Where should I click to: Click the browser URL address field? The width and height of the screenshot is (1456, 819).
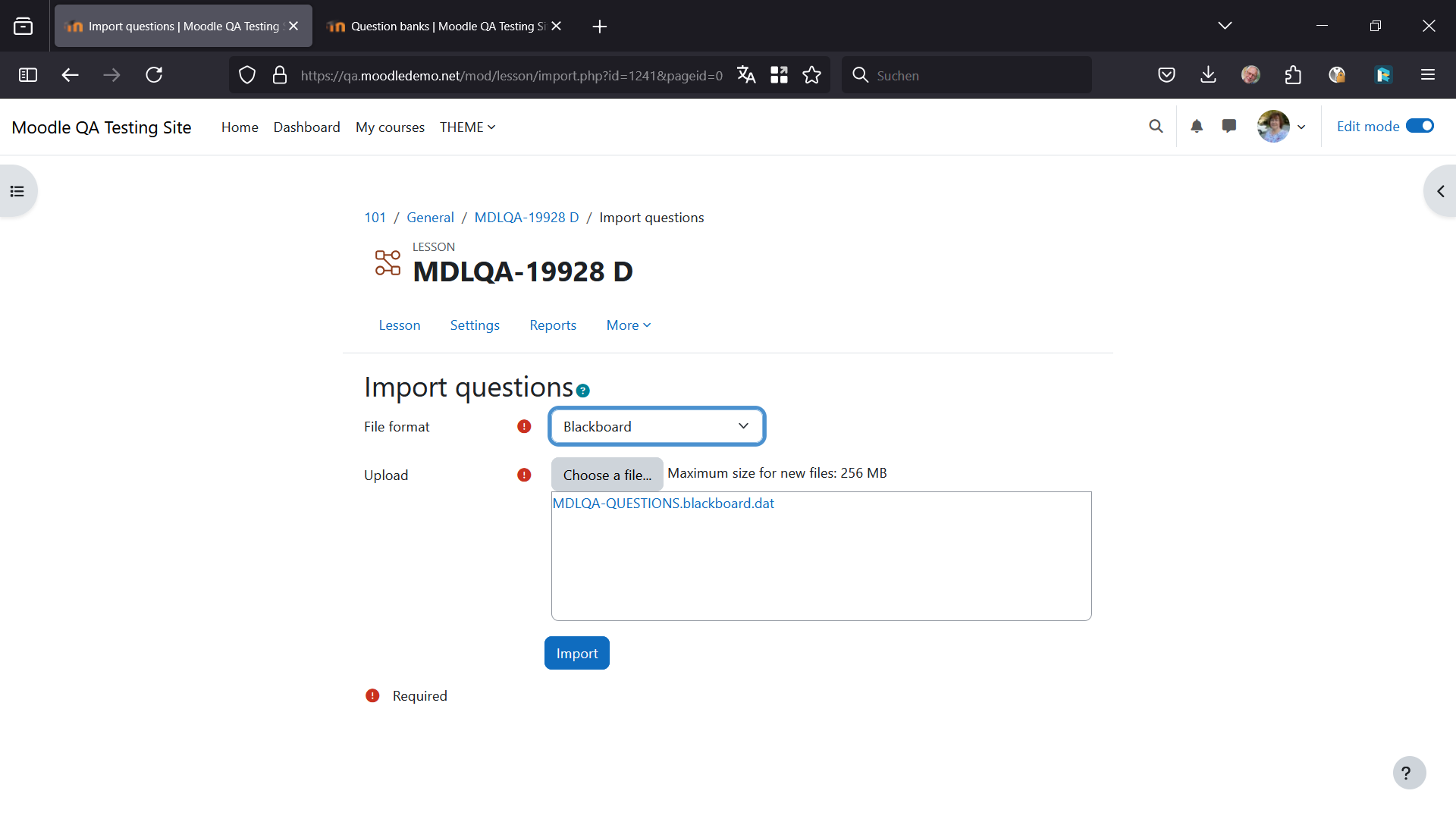(x=512, y=75)
